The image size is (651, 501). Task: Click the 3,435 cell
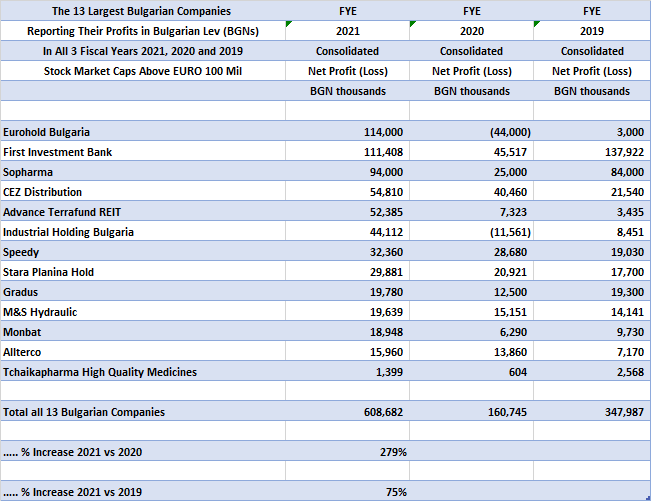(x=592, y=212)
